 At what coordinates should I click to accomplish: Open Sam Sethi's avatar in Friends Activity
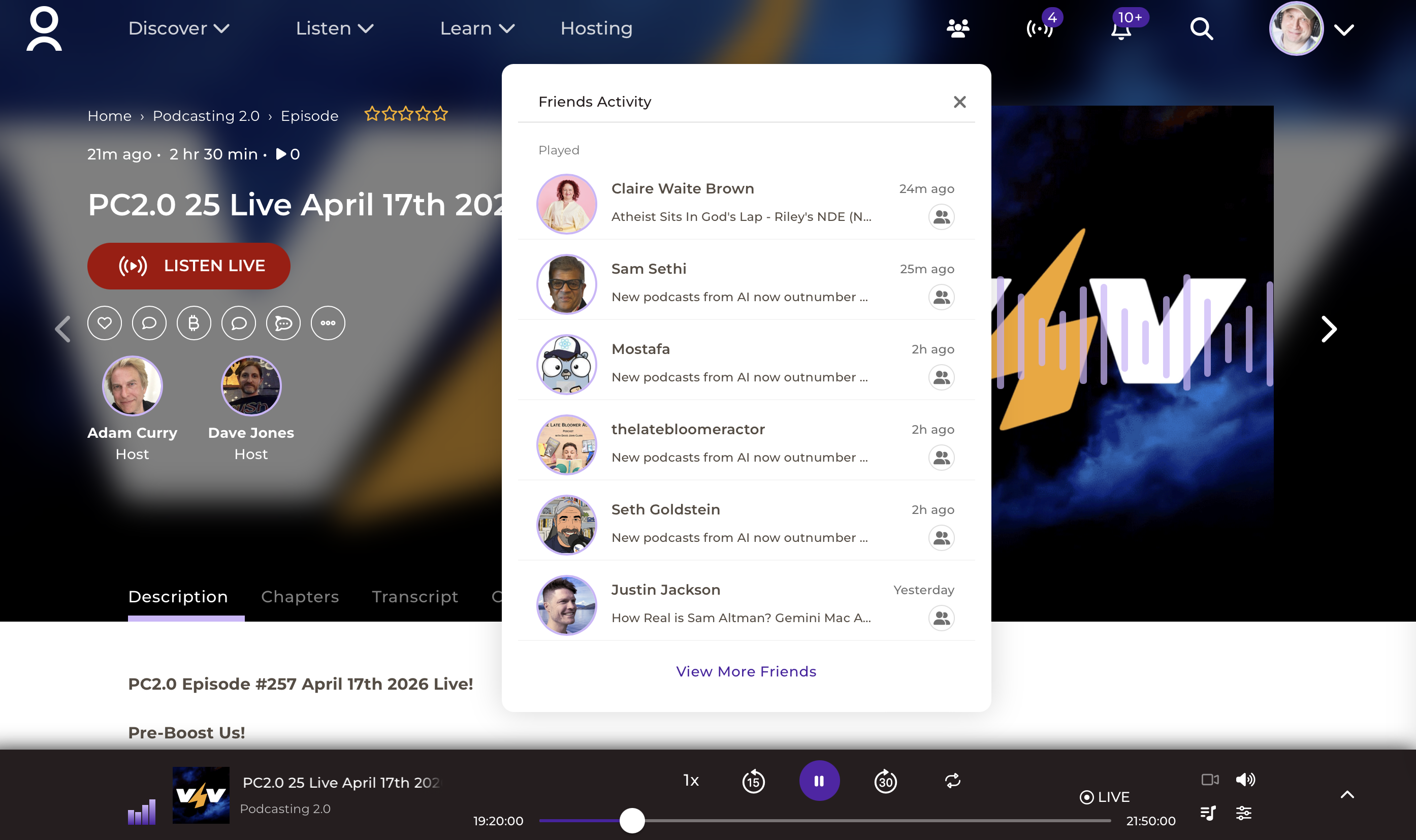pos(566,284)
